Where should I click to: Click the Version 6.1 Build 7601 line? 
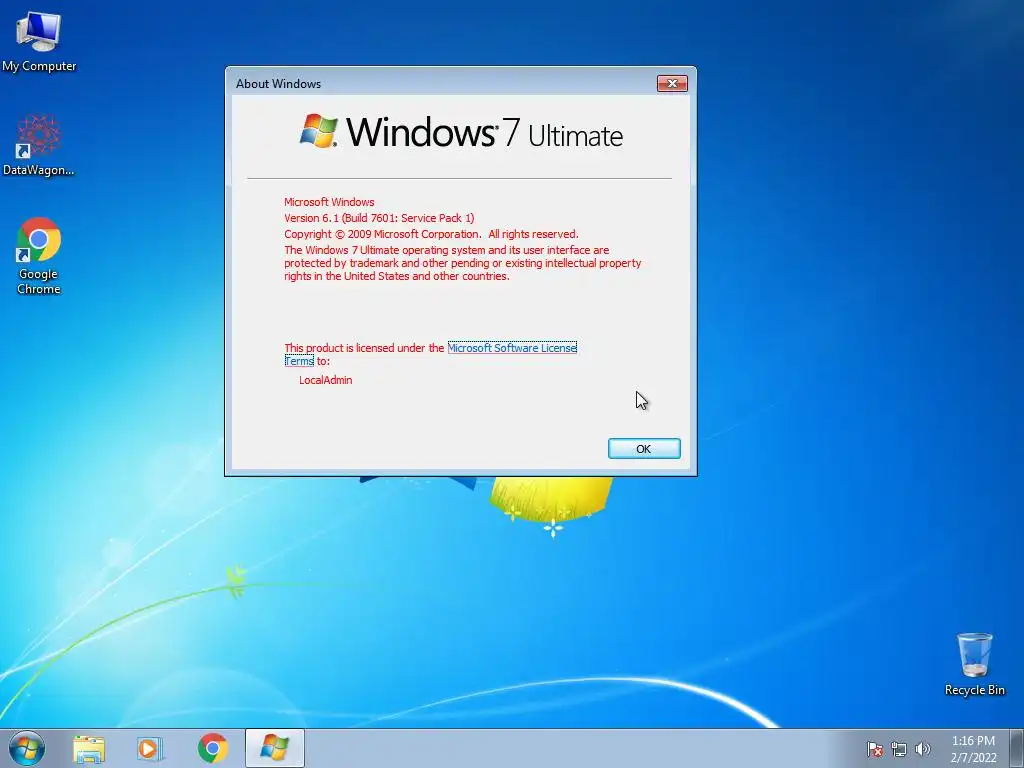(x=379, y=218)
